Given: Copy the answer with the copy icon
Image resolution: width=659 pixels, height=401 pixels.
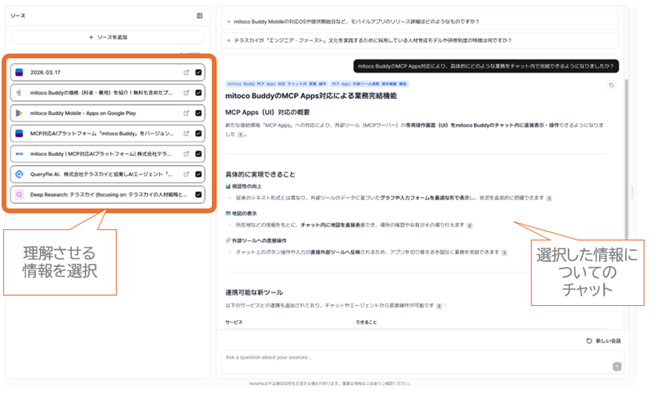Looking at the screenshot, I should click(x=612, y=85).
